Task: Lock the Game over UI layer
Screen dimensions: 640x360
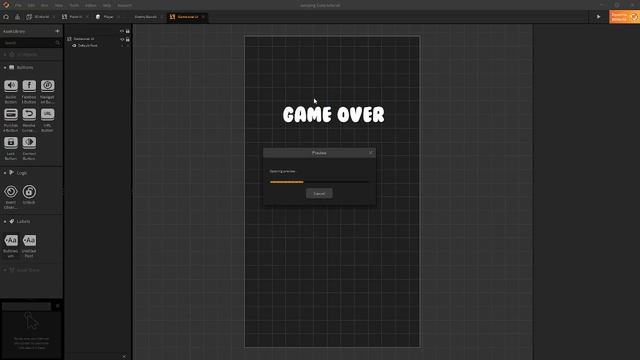Action: 128,39
